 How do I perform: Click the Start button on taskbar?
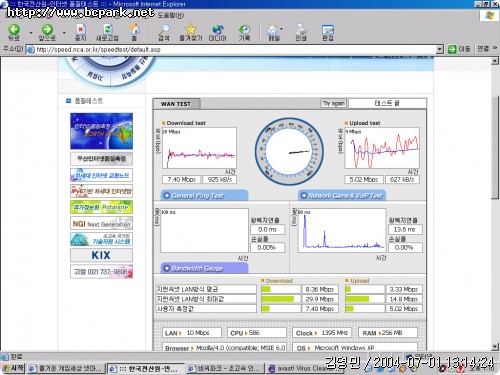point(13,368)
